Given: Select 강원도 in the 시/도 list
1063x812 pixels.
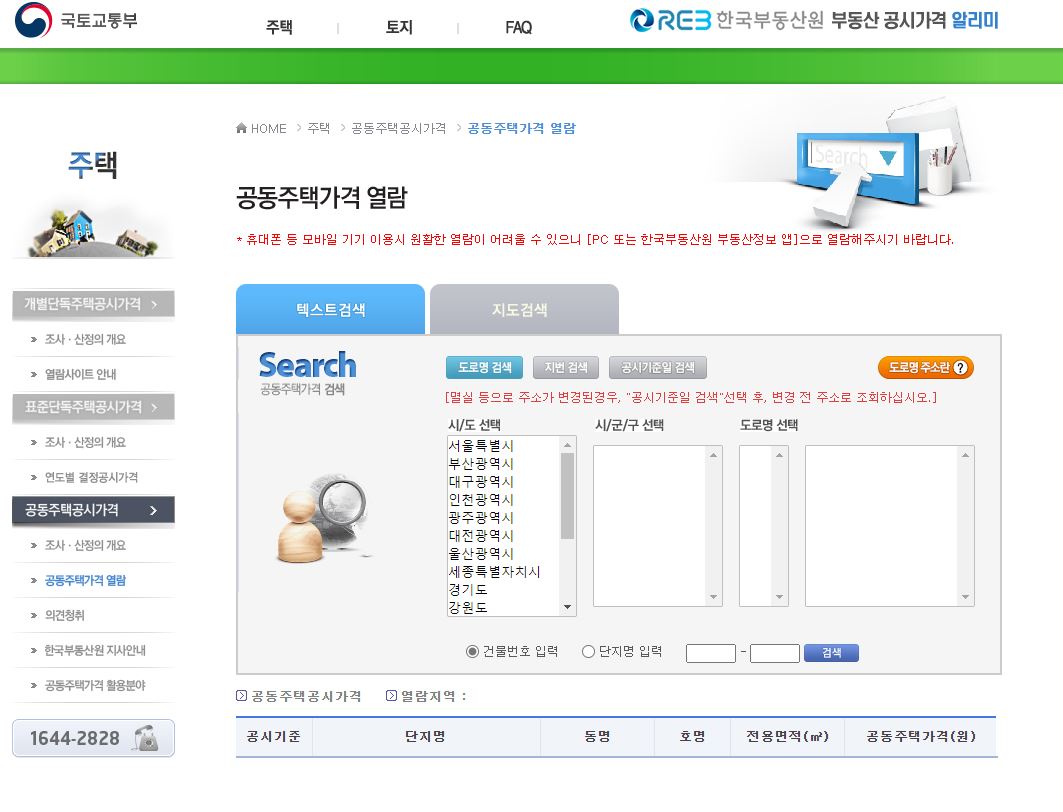Looking at the screenshot, I should (x=504, y=607).
